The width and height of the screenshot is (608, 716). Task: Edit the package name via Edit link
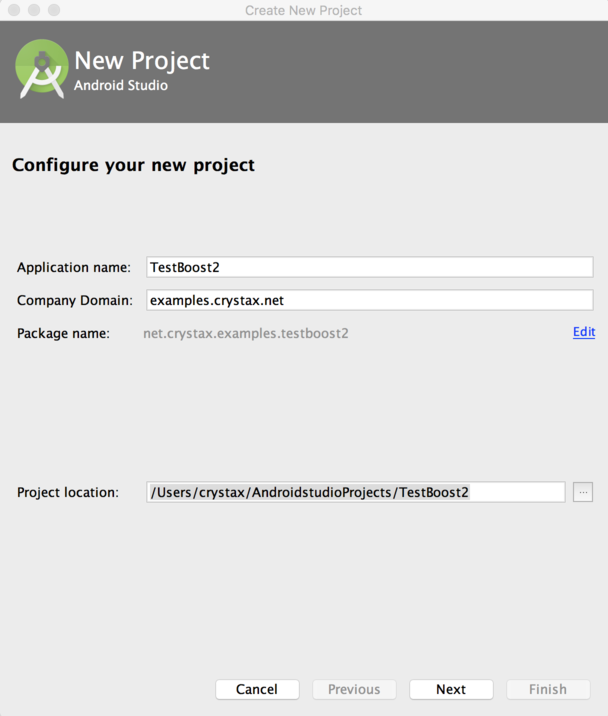(x=584, y=332)
